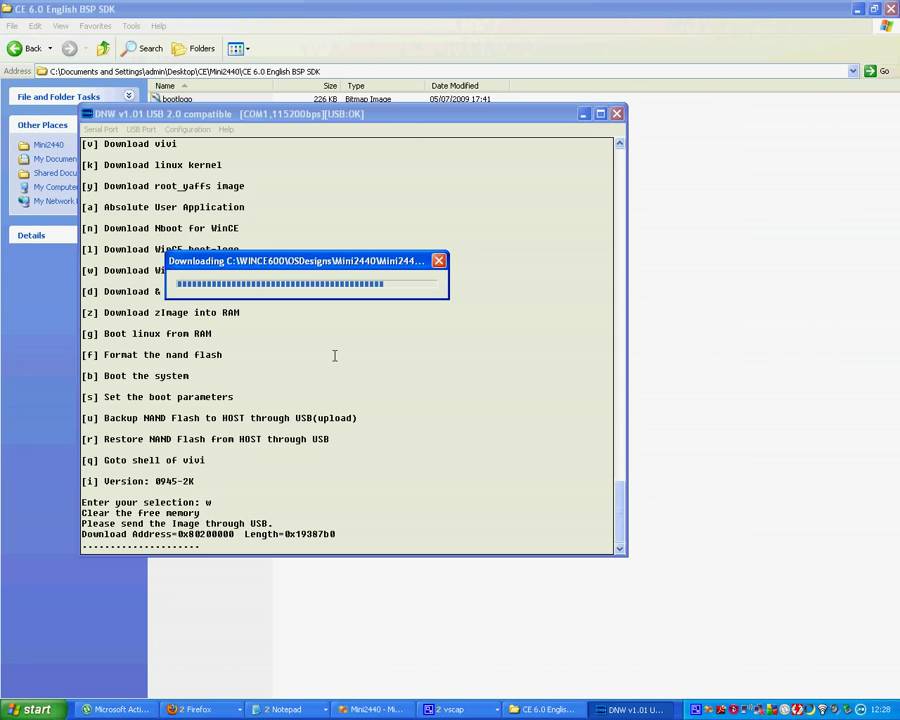The height and width of the screenshot is (720, 900).
Task: Click the Details panel header
Action: [43, 235]
